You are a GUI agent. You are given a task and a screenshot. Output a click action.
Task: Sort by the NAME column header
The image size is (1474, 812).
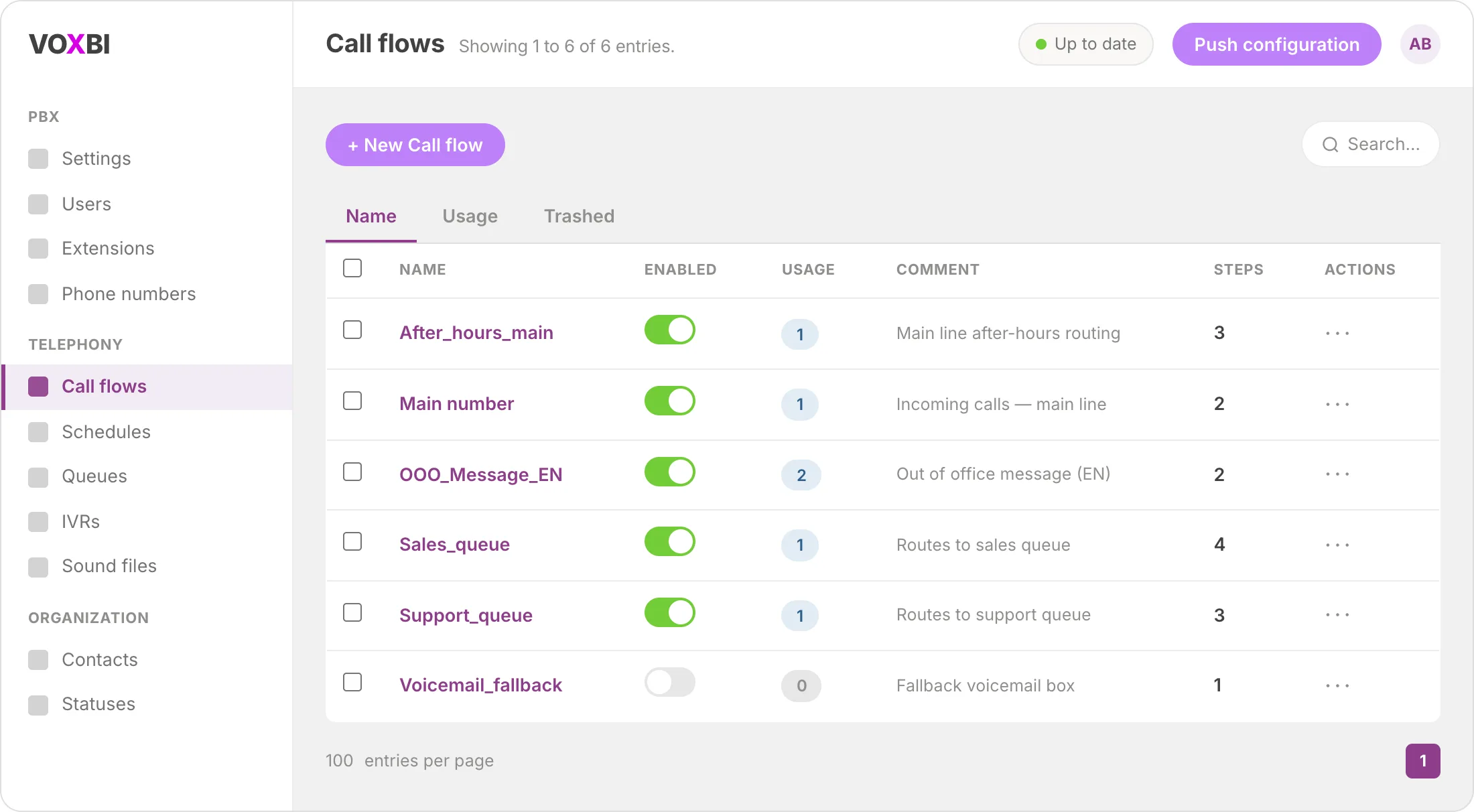(422, 269)
